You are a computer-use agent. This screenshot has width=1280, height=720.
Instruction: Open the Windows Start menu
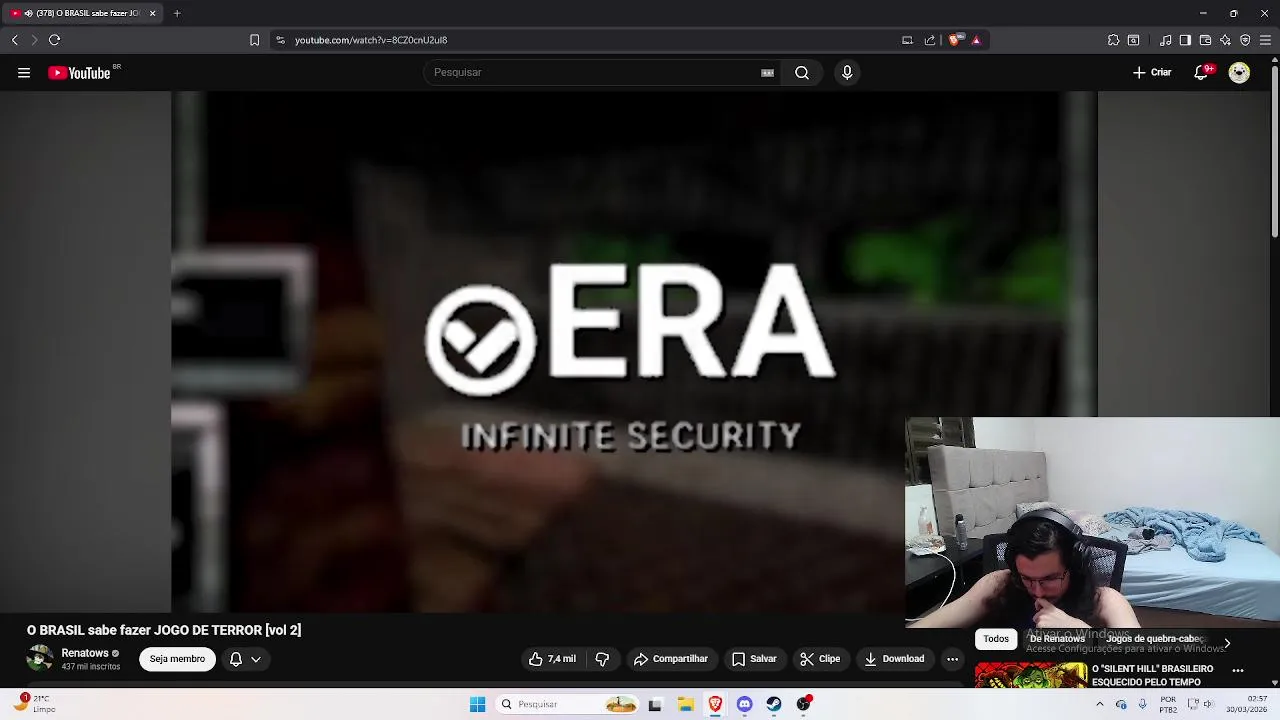click(x=477, y=704)
